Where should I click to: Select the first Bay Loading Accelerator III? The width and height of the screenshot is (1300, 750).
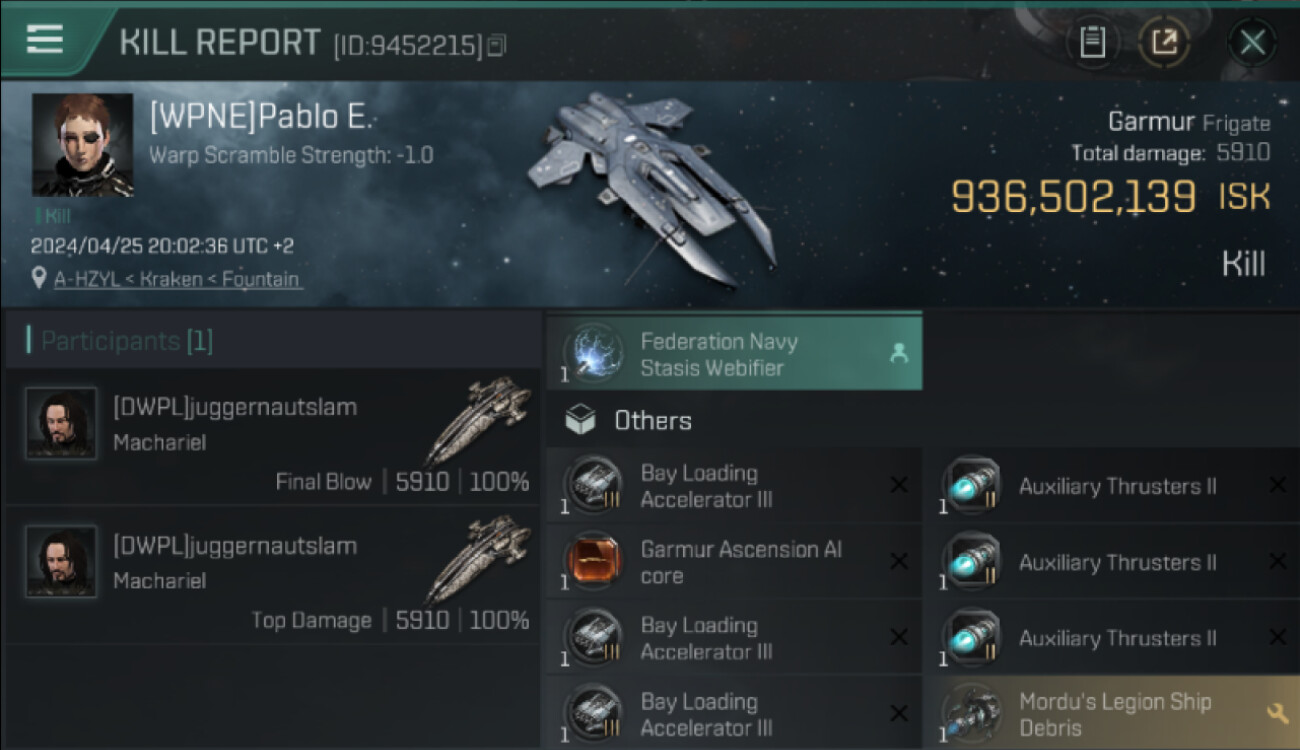pos(733,486)
